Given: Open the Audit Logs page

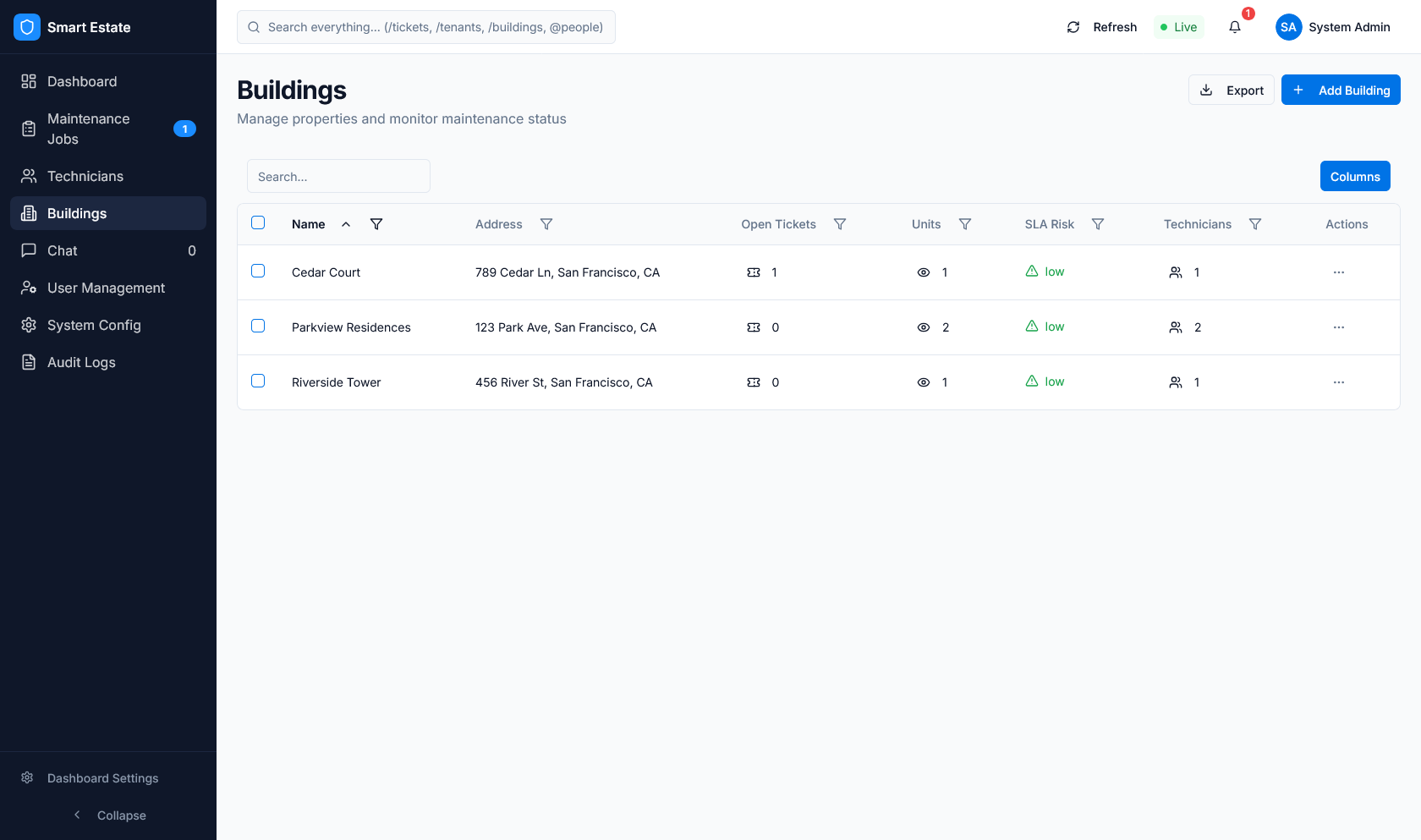Looking at the screenshot, I should (81, 362).
